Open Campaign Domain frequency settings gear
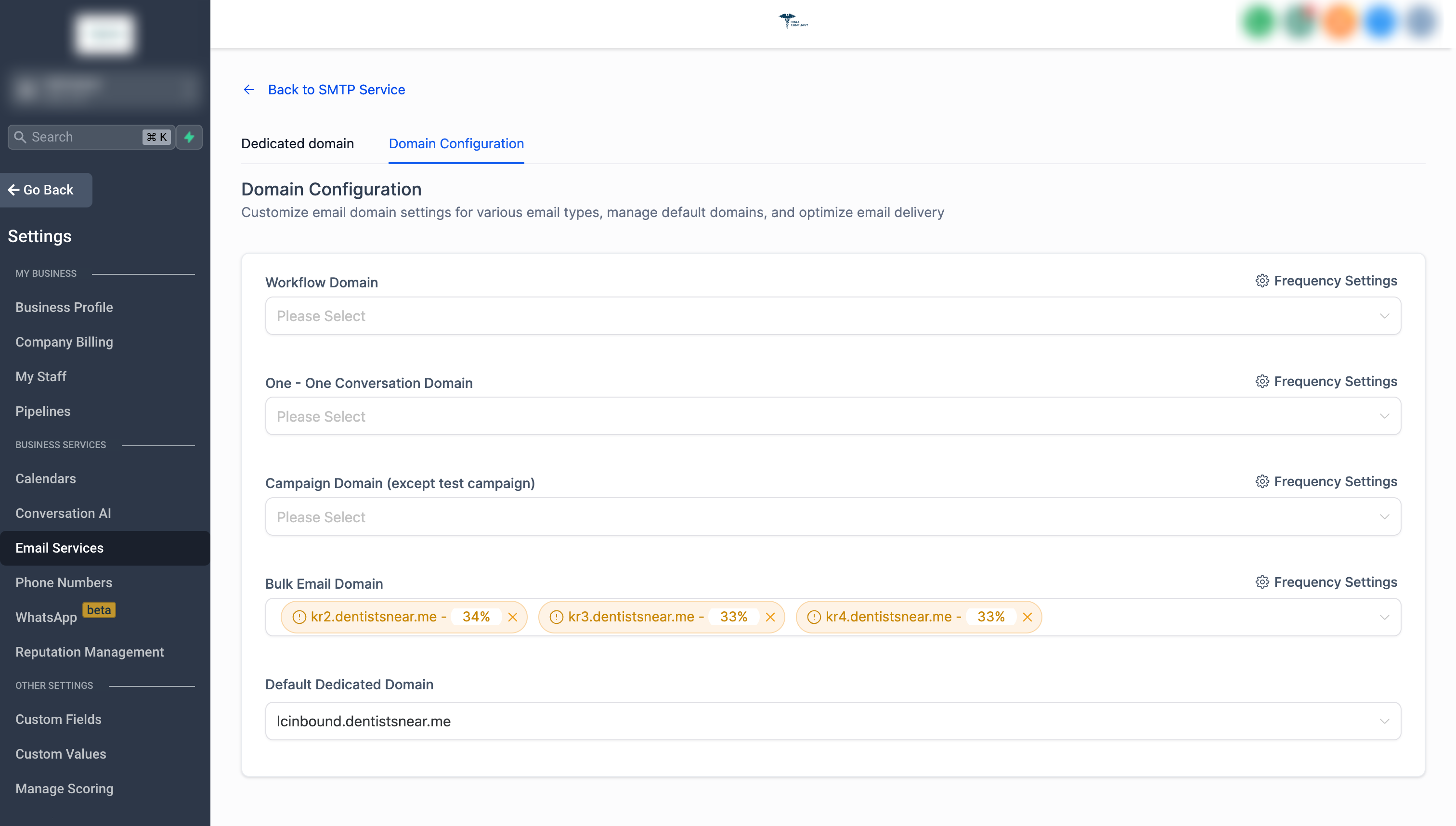 click(x=1262, y=482)
